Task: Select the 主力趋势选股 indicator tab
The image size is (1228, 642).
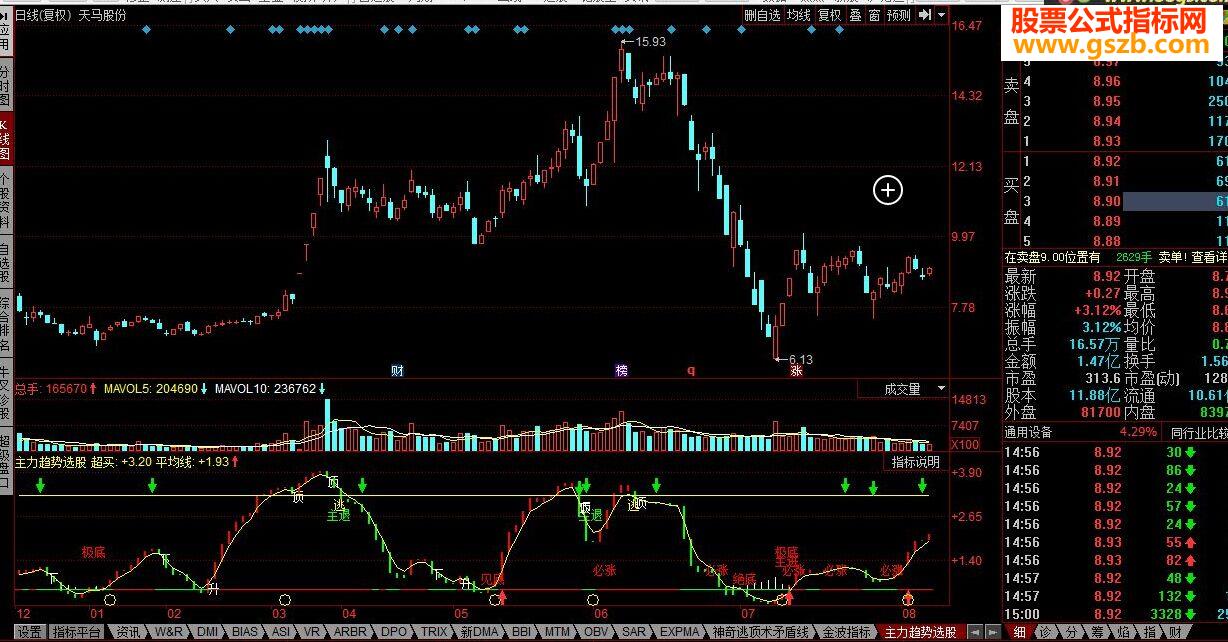Action: point(920,633)
